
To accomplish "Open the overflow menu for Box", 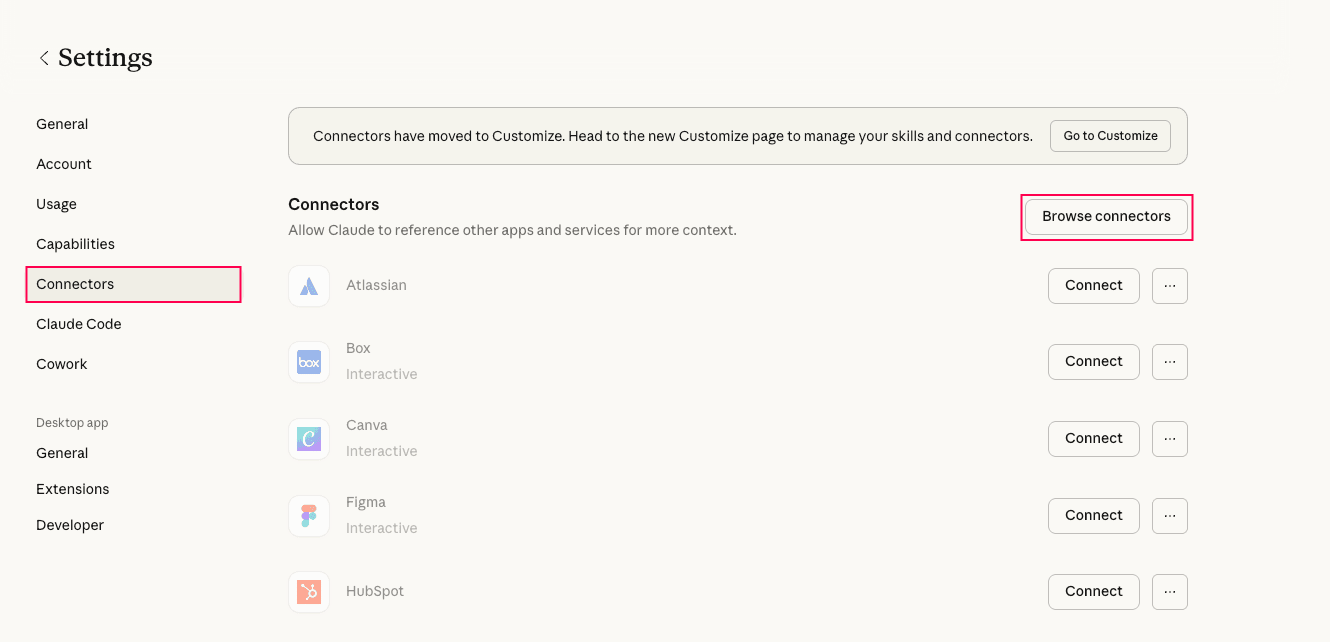I will [x=1169, y=361].
